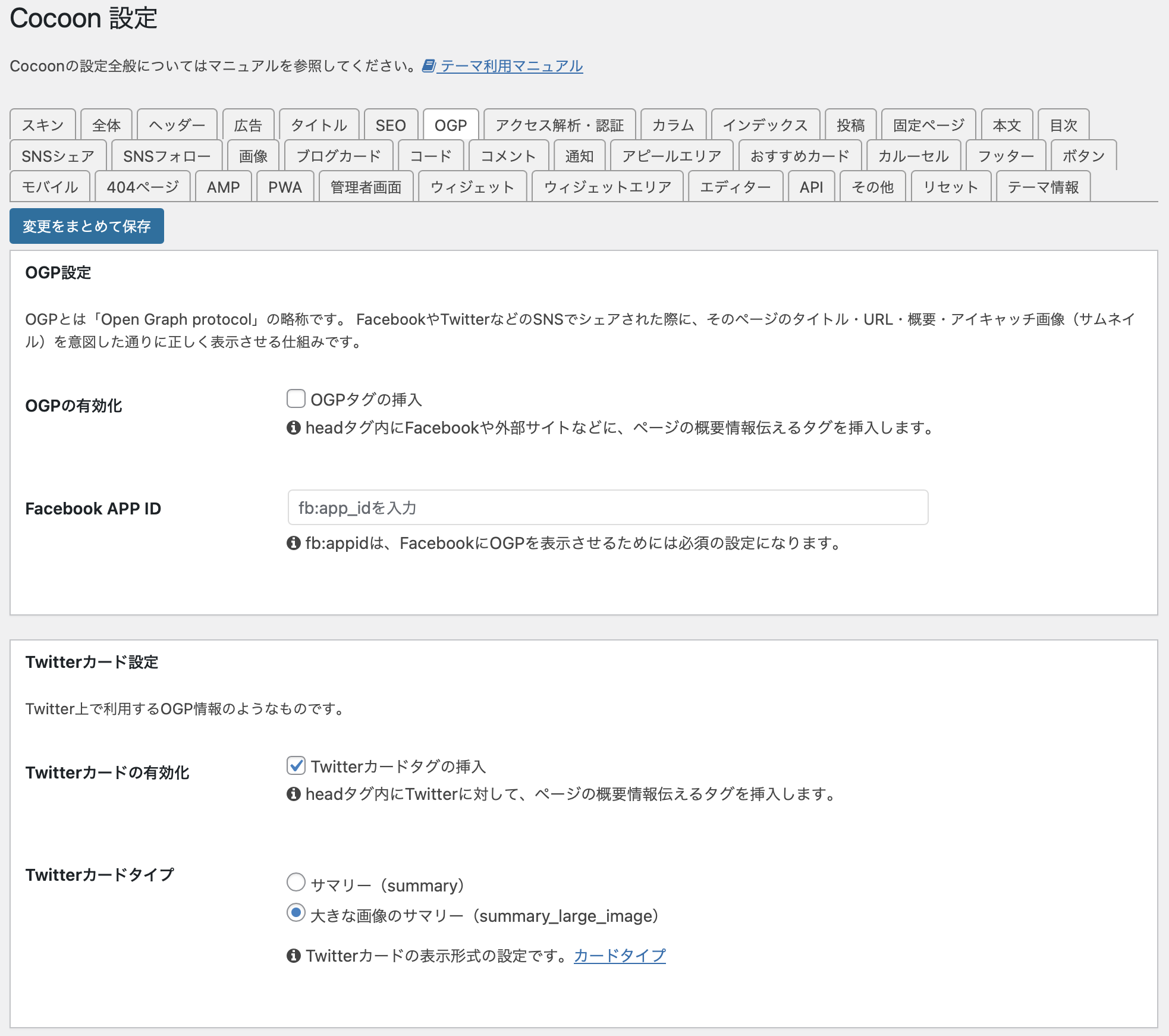Image resolution: width=1169 pixels, height=1036 pixels.
Task: Click the fb:app_id input field
Action: pos(608,507)
